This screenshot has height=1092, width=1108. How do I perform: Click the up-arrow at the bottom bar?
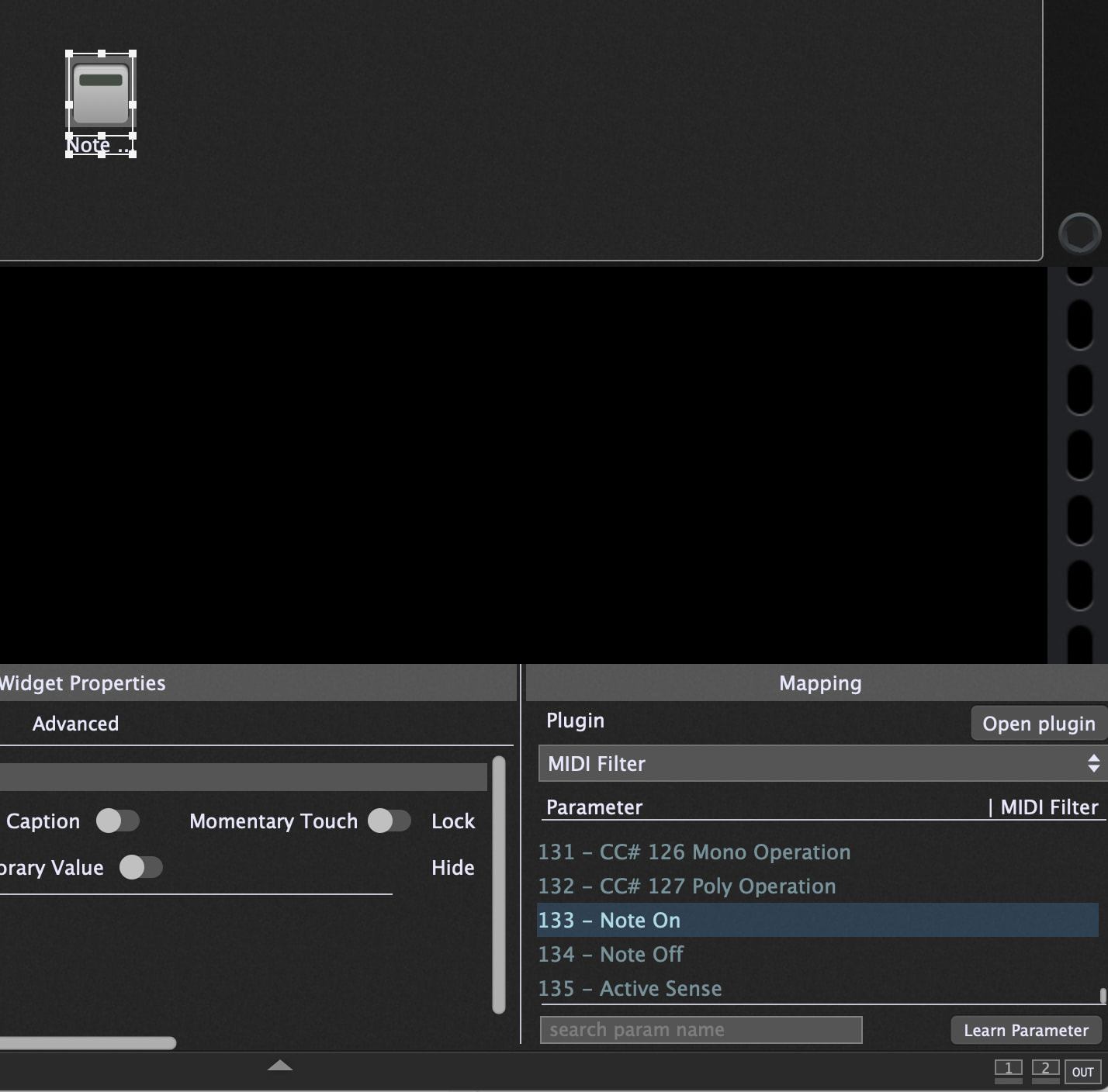279,1066
